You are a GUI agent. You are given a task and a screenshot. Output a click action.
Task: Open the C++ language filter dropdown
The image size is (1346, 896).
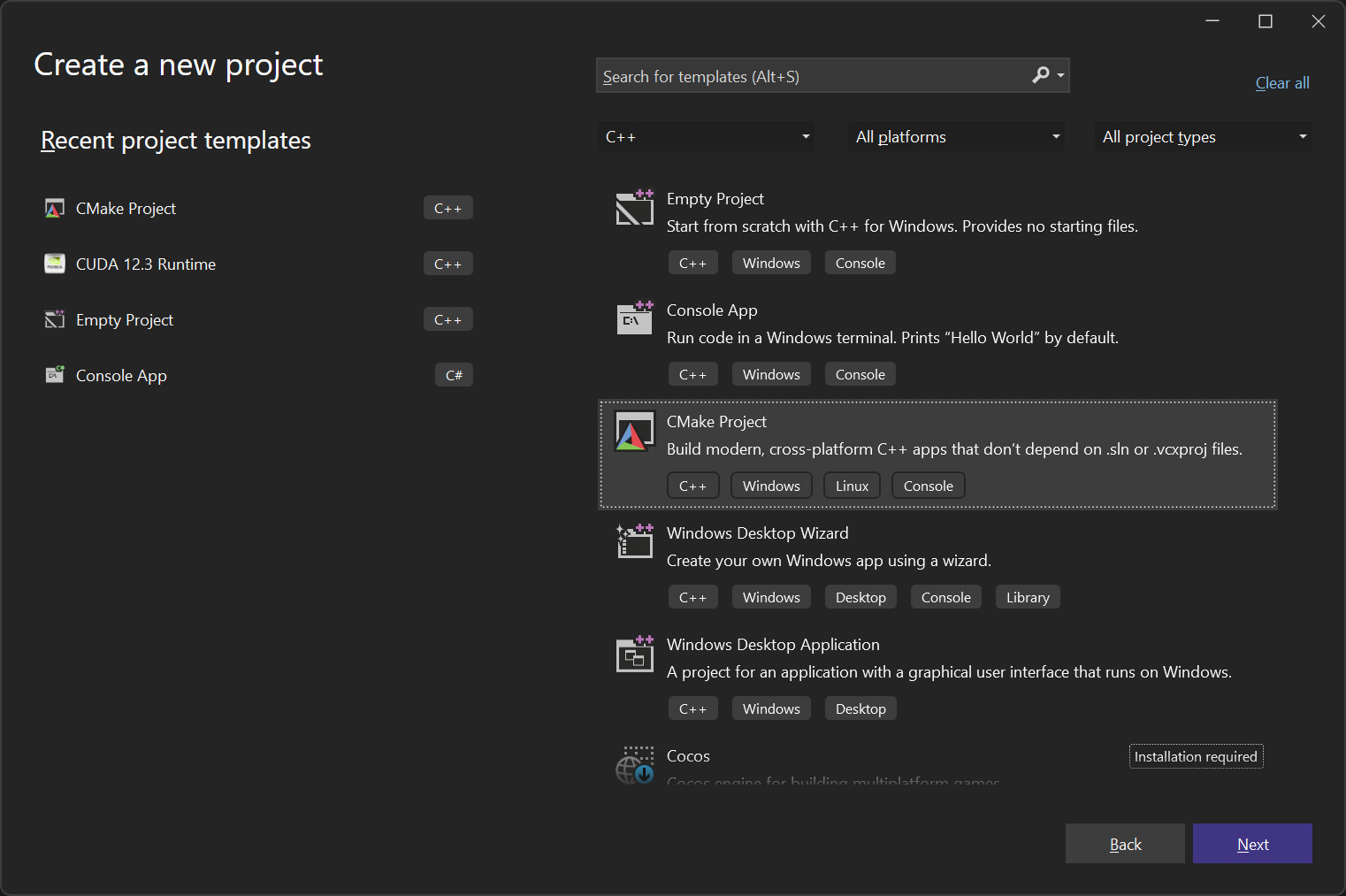tap(707, 136)
